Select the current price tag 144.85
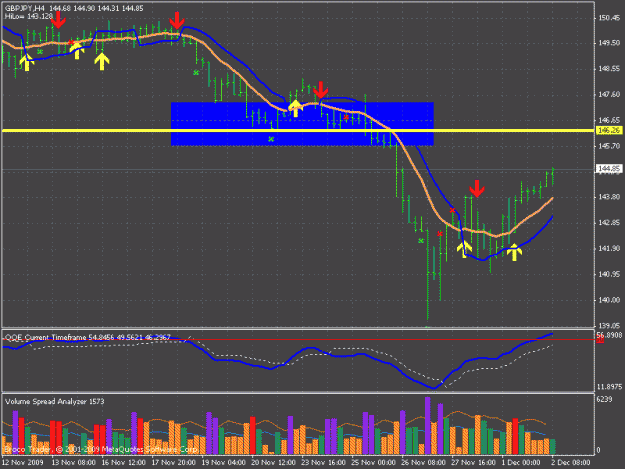This screenshot has height=469, width=625. click(x=609, y=169)
